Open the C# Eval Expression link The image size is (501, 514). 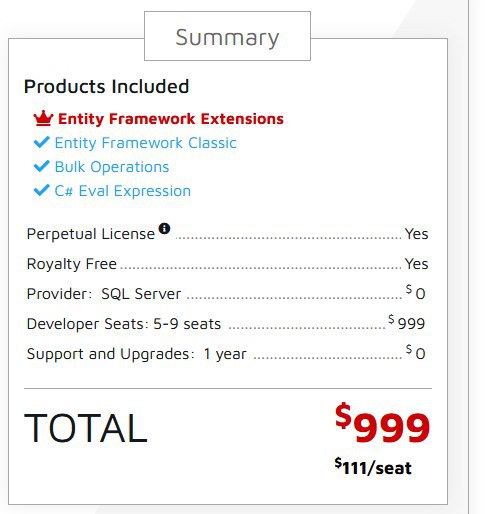tap(123, 191)
